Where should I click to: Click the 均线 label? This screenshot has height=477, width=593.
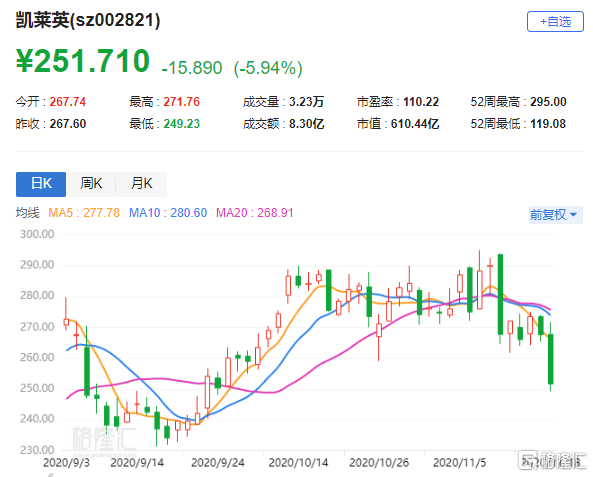[27, 213]
